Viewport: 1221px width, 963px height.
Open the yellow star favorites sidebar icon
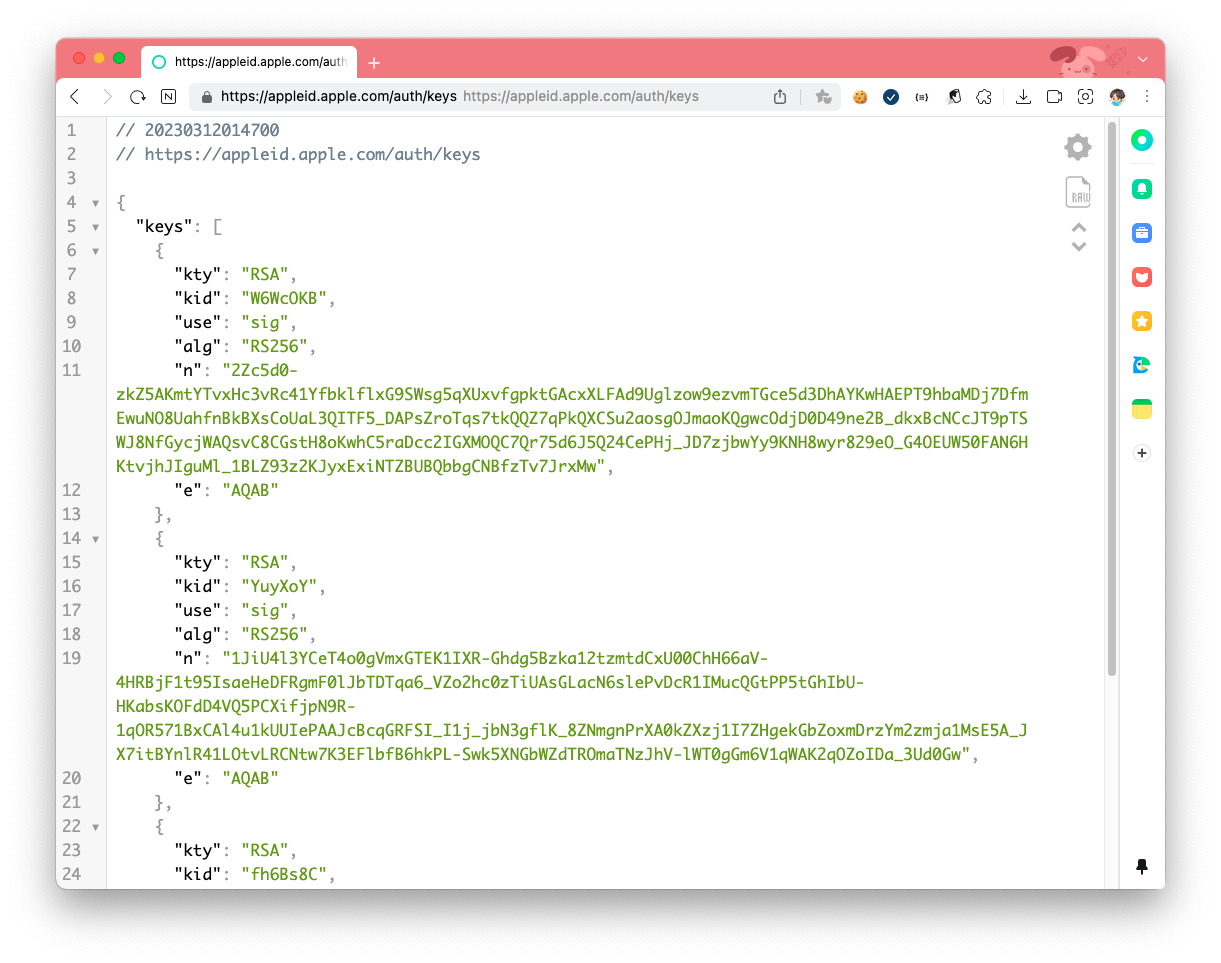(1142, 321)
